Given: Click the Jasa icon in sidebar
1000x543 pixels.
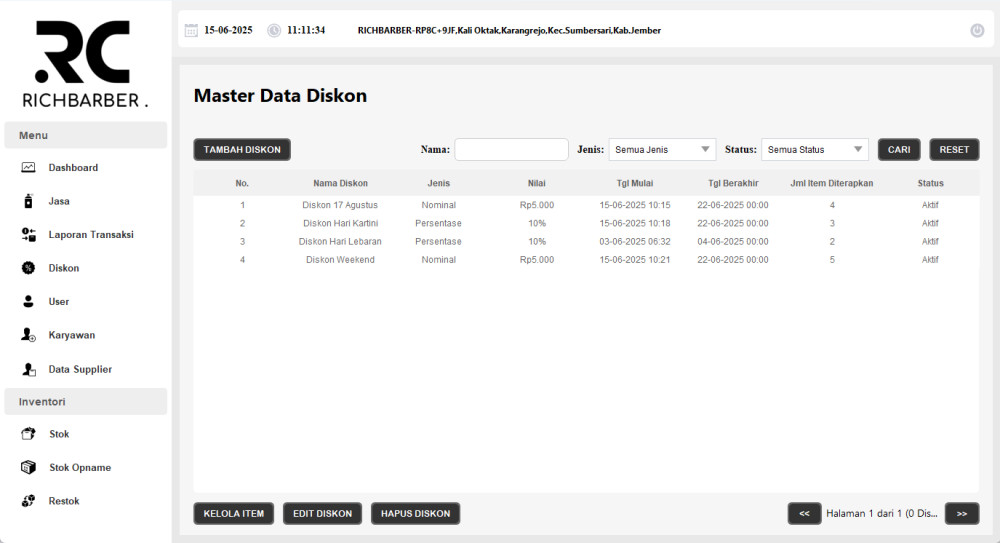Looking at the screenshot, I should tap(29, 201).
